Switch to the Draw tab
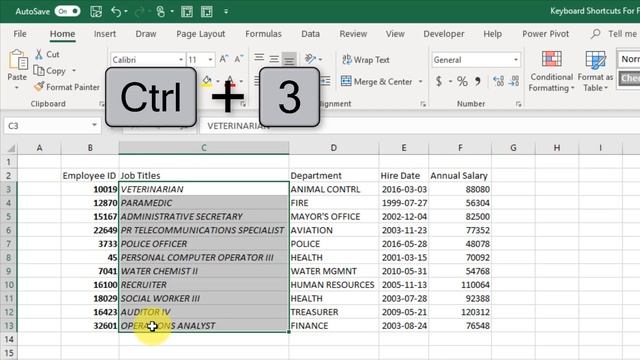Viewport: 640px width, 360px height. pyautogui.click(x=146, y=34)
